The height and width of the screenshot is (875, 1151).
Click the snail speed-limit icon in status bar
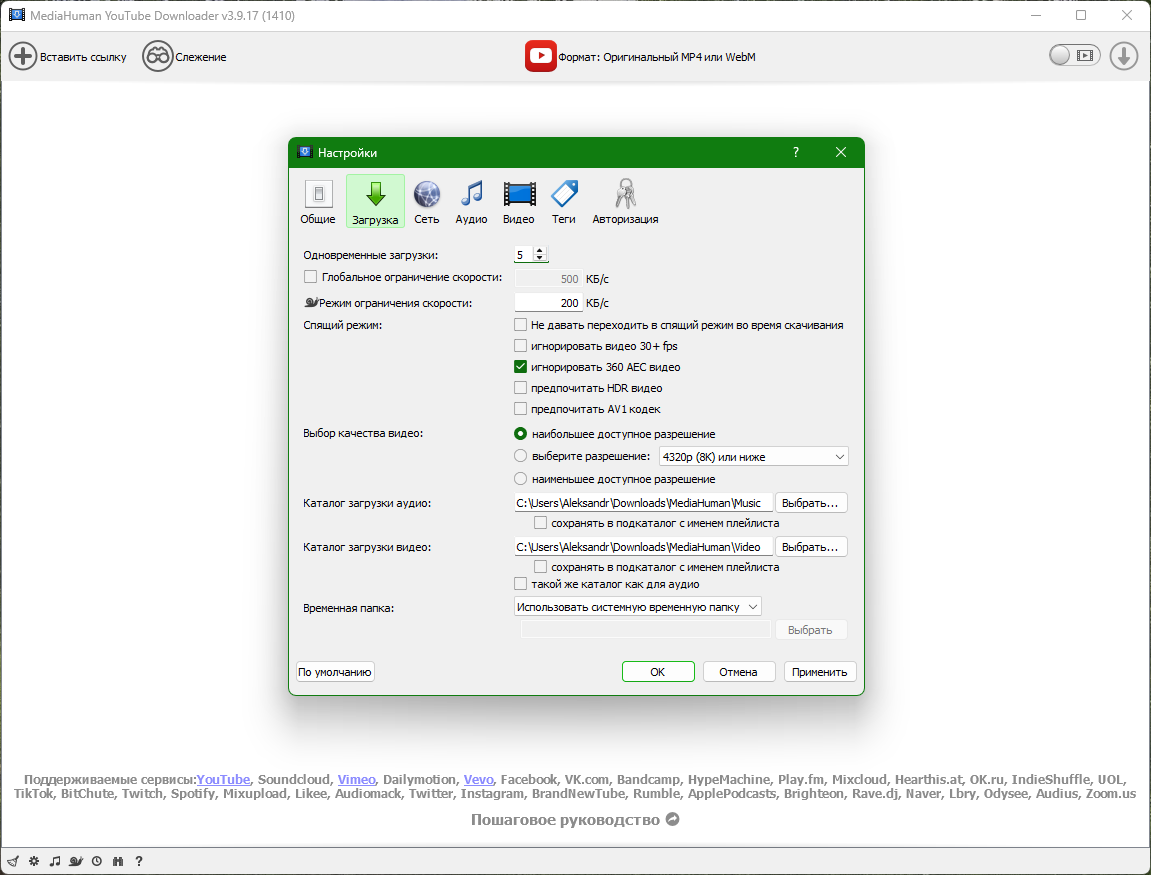coord(75,861)
